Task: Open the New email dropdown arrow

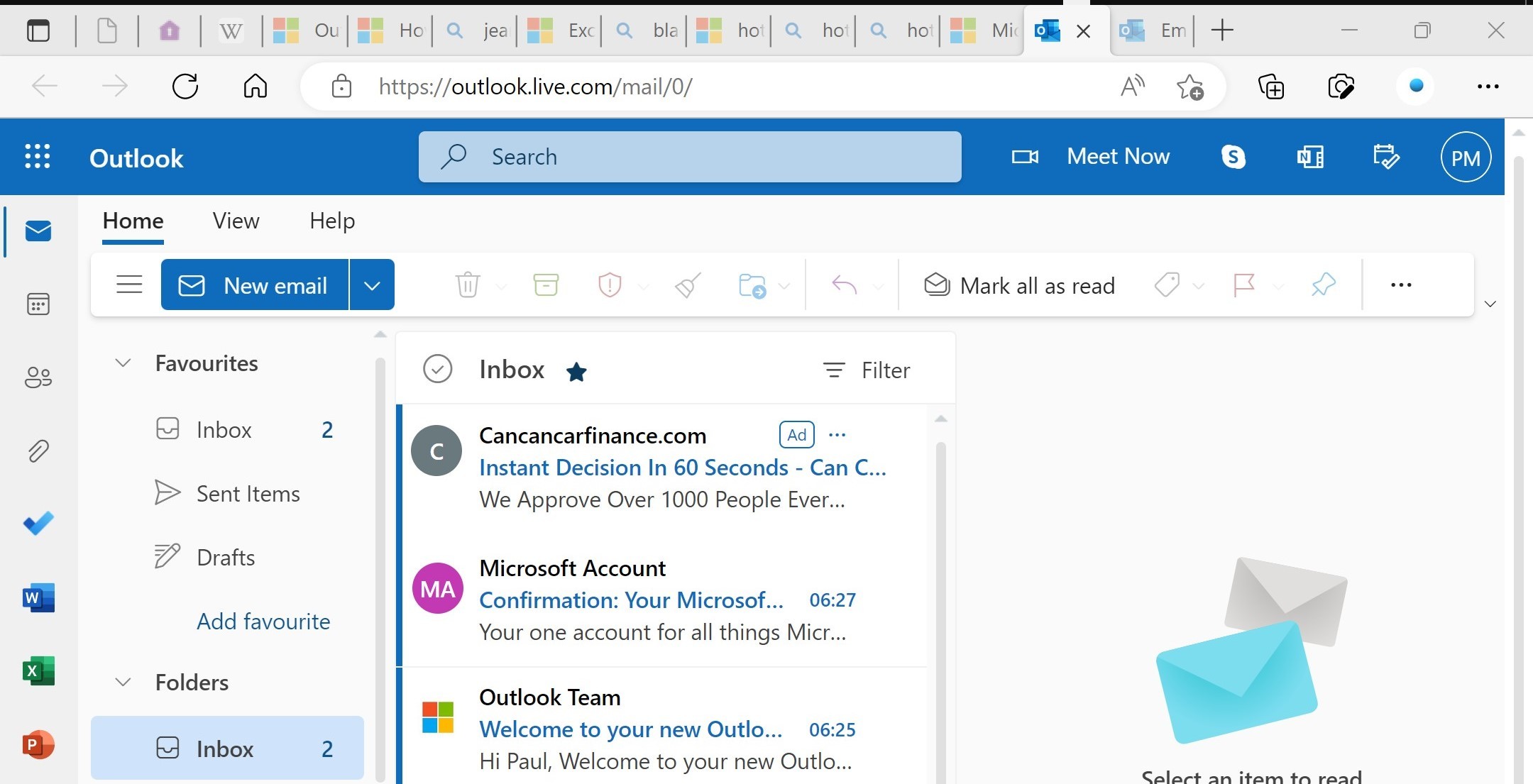Action: (372, 285)
